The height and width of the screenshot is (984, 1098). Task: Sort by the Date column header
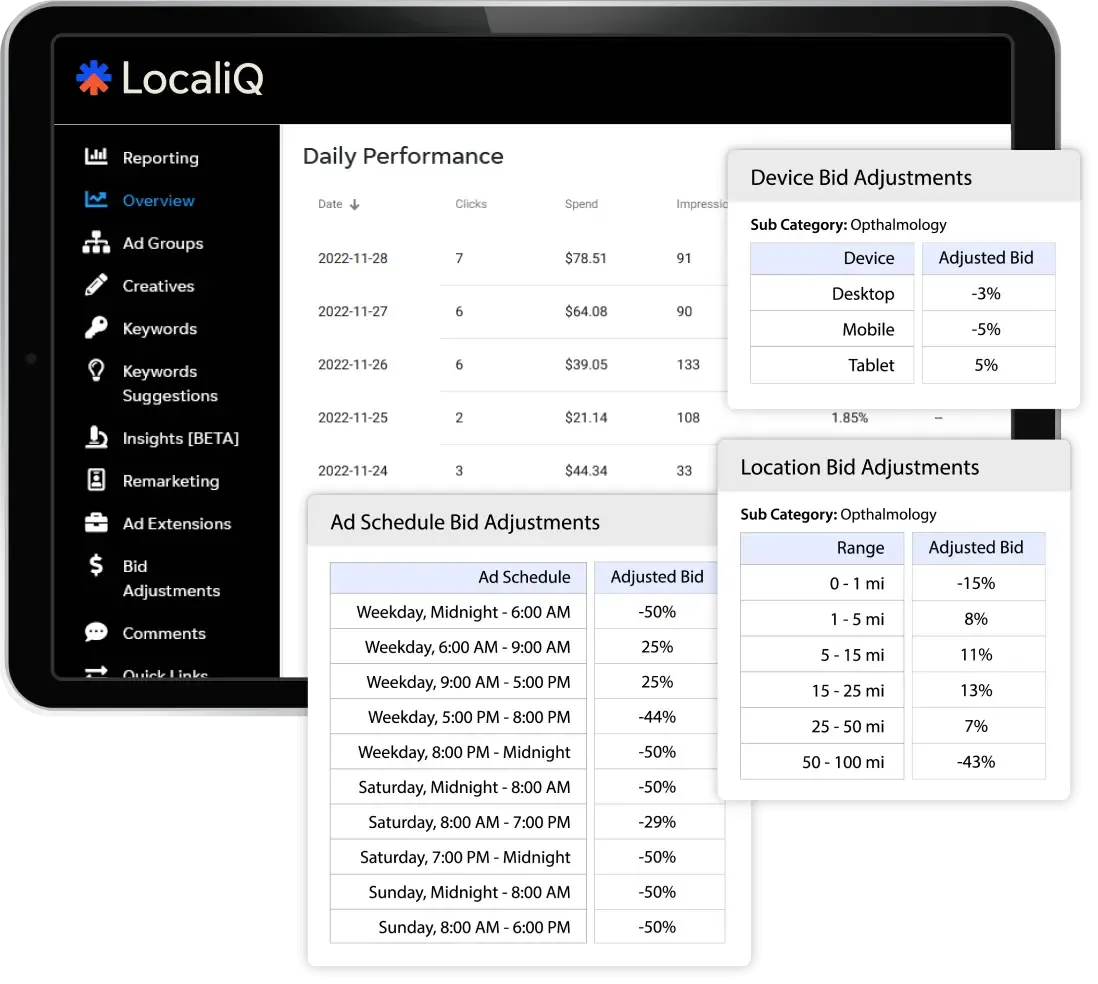pos(330,204)
